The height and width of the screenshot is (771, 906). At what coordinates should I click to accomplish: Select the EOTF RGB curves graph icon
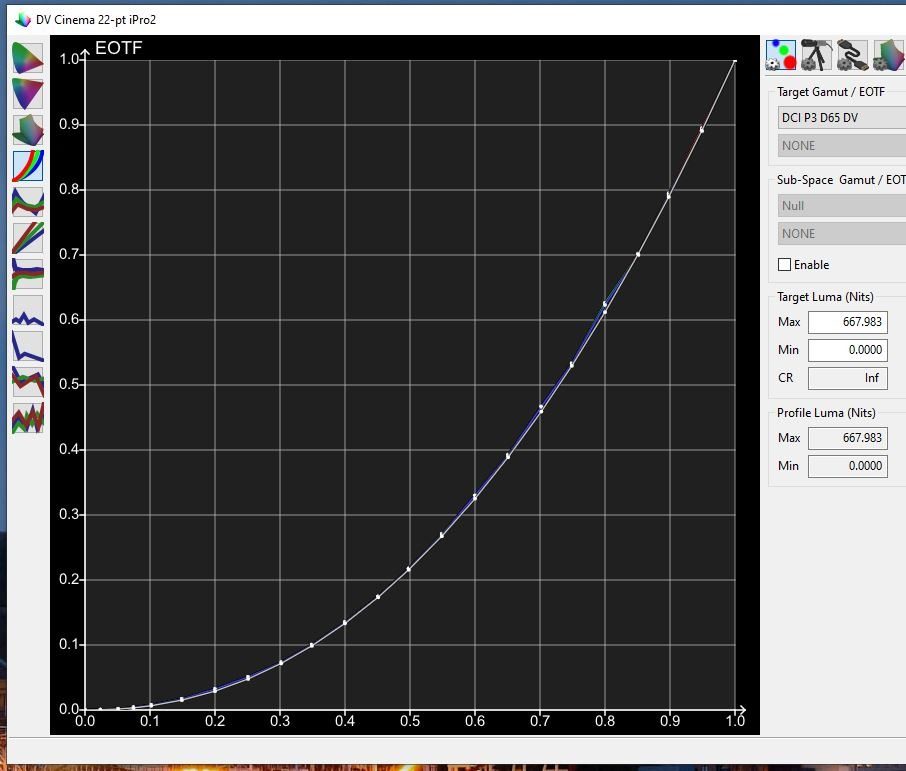coord(28,166)
